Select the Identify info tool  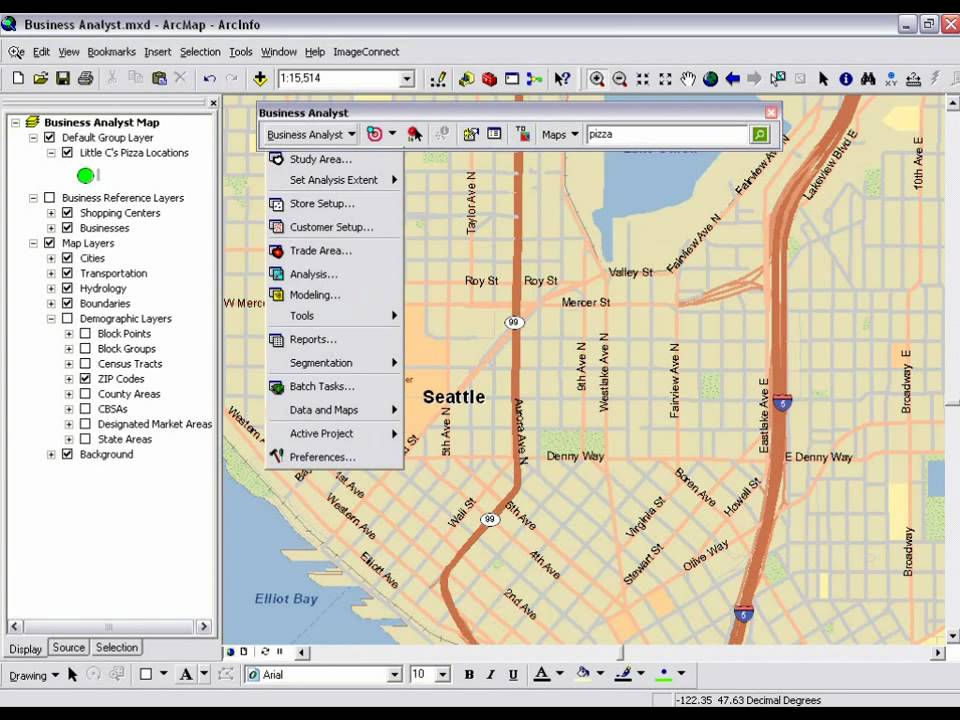coord(846,79)
